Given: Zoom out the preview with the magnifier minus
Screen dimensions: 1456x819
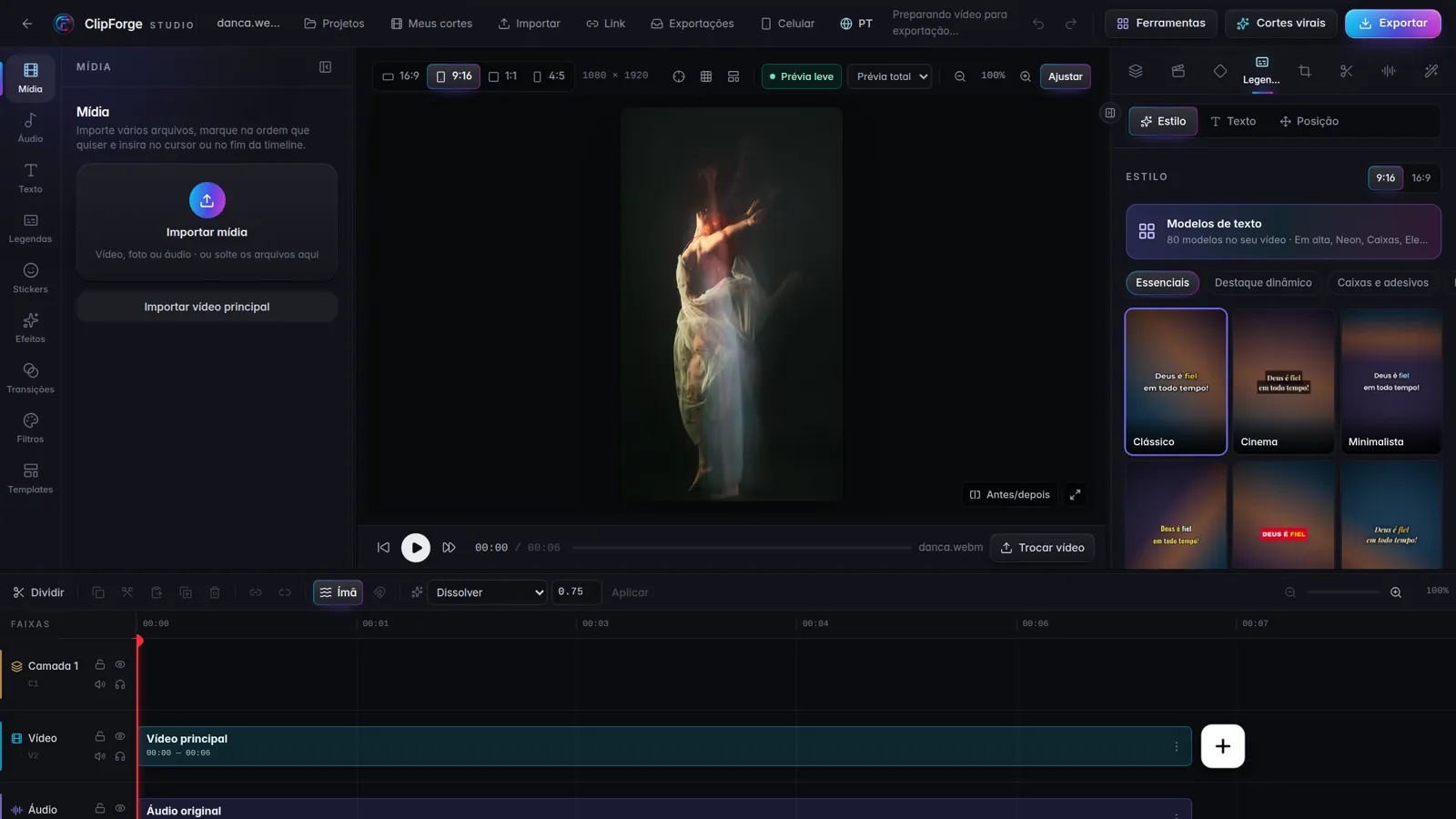Looking at the screenshot, I should (959, 76).
